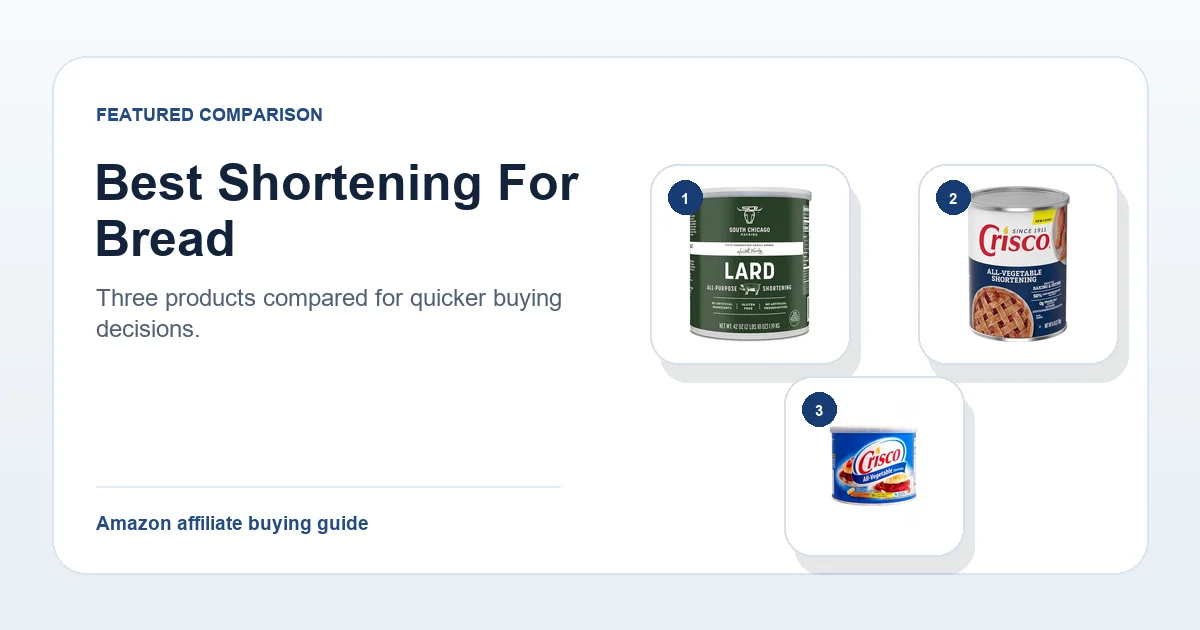
Task: Click the number 1 badge
Action: [685, 199]
